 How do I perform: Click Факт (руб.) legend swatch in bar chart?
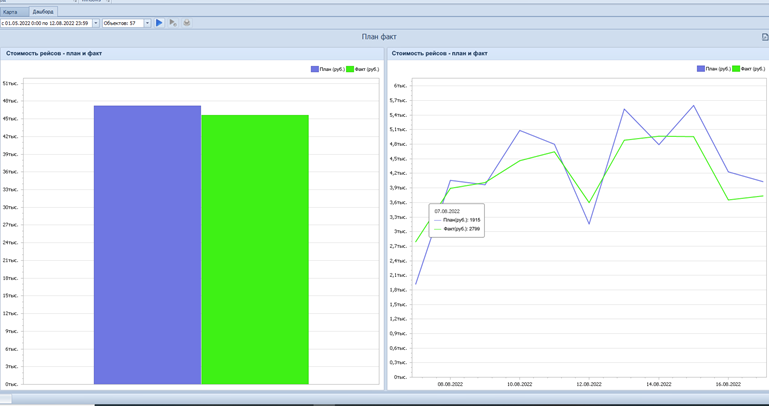coord(350,69)
